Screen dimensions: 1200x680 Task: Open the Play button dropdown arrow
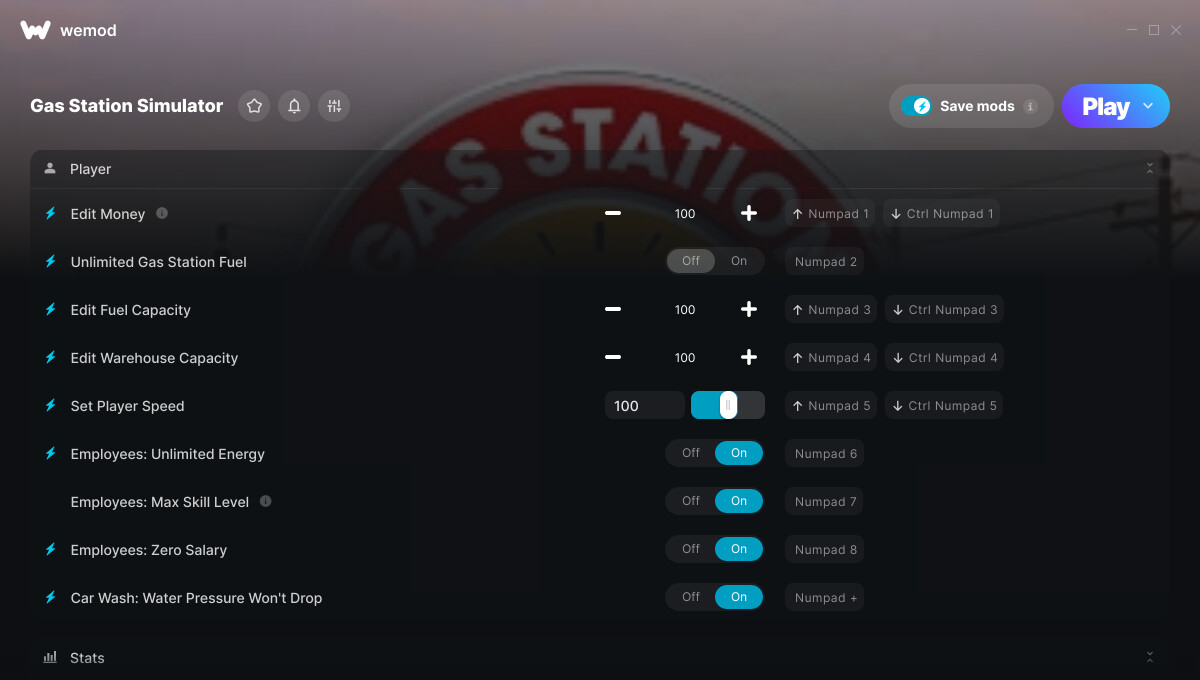[x=1148, y=106]
